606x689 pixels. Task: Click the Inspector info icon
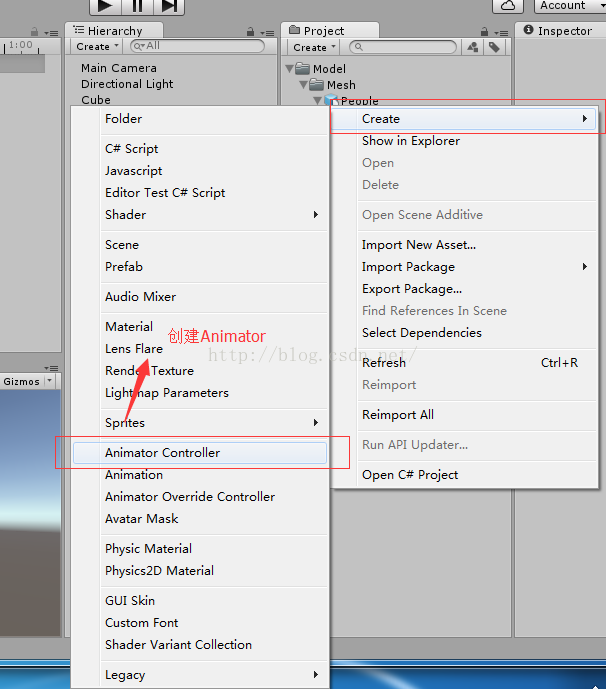tap(529, 30)
